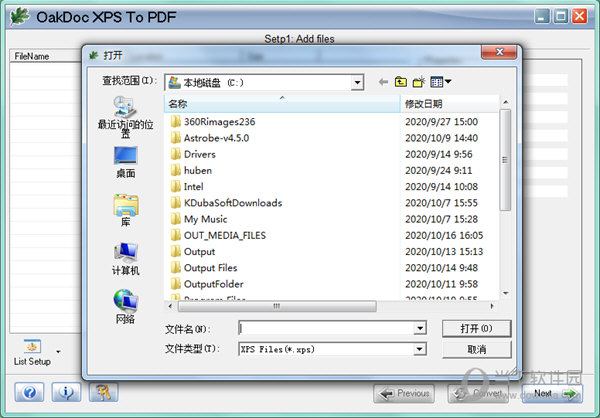Open the View menu icon dropdown
Image resolution: width=600 pixels, height=418 pixels.
click(440, 82)
